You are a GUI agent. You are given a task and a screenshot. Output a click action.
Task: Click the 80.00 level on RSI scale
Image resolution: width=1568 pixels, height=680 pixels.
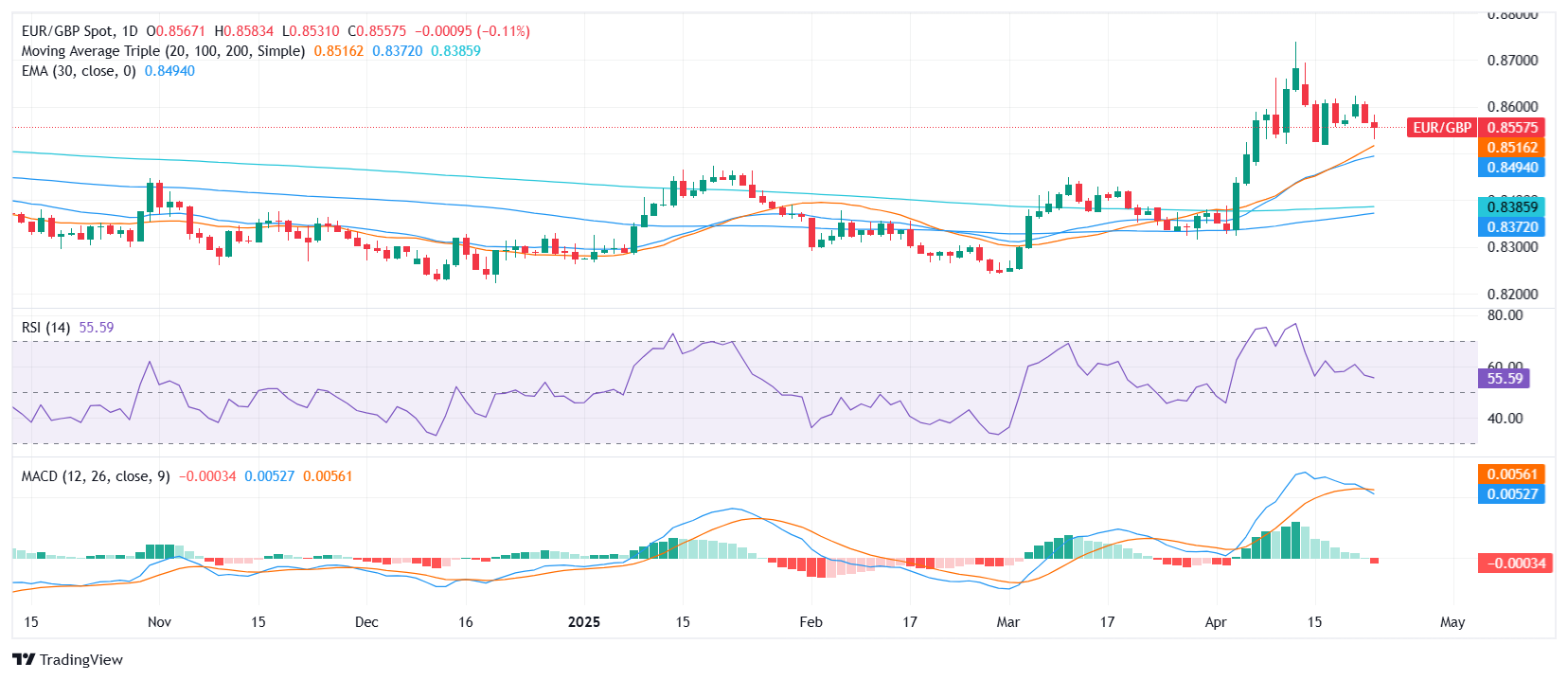[1505, 315]
